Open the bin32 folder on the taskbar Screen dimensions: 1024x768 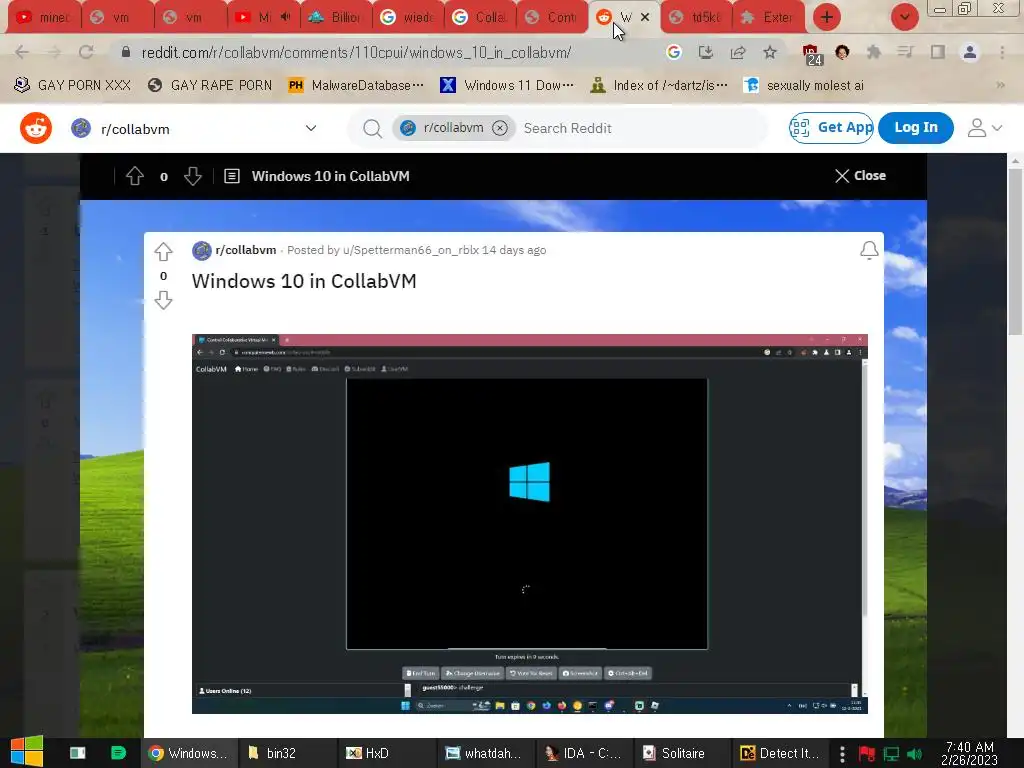pyautogui.click(x=286, y=753)
